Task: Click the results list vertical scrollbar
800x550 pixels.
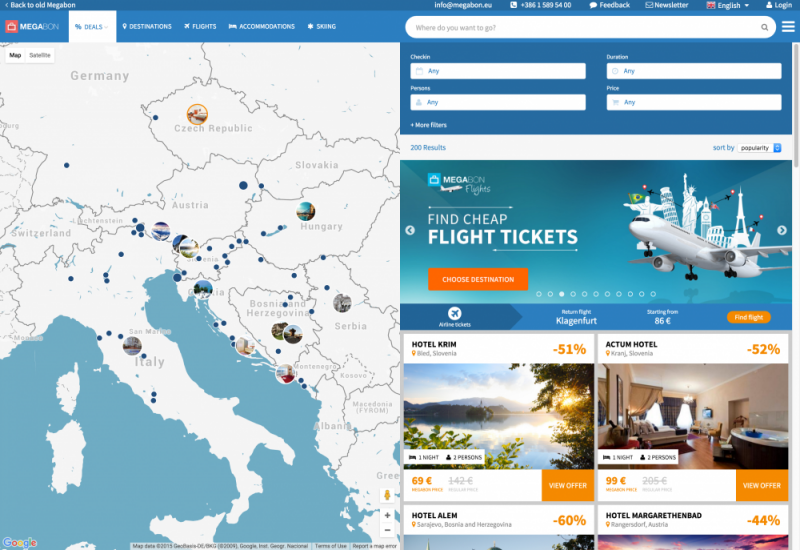Action: pos(796,105)
